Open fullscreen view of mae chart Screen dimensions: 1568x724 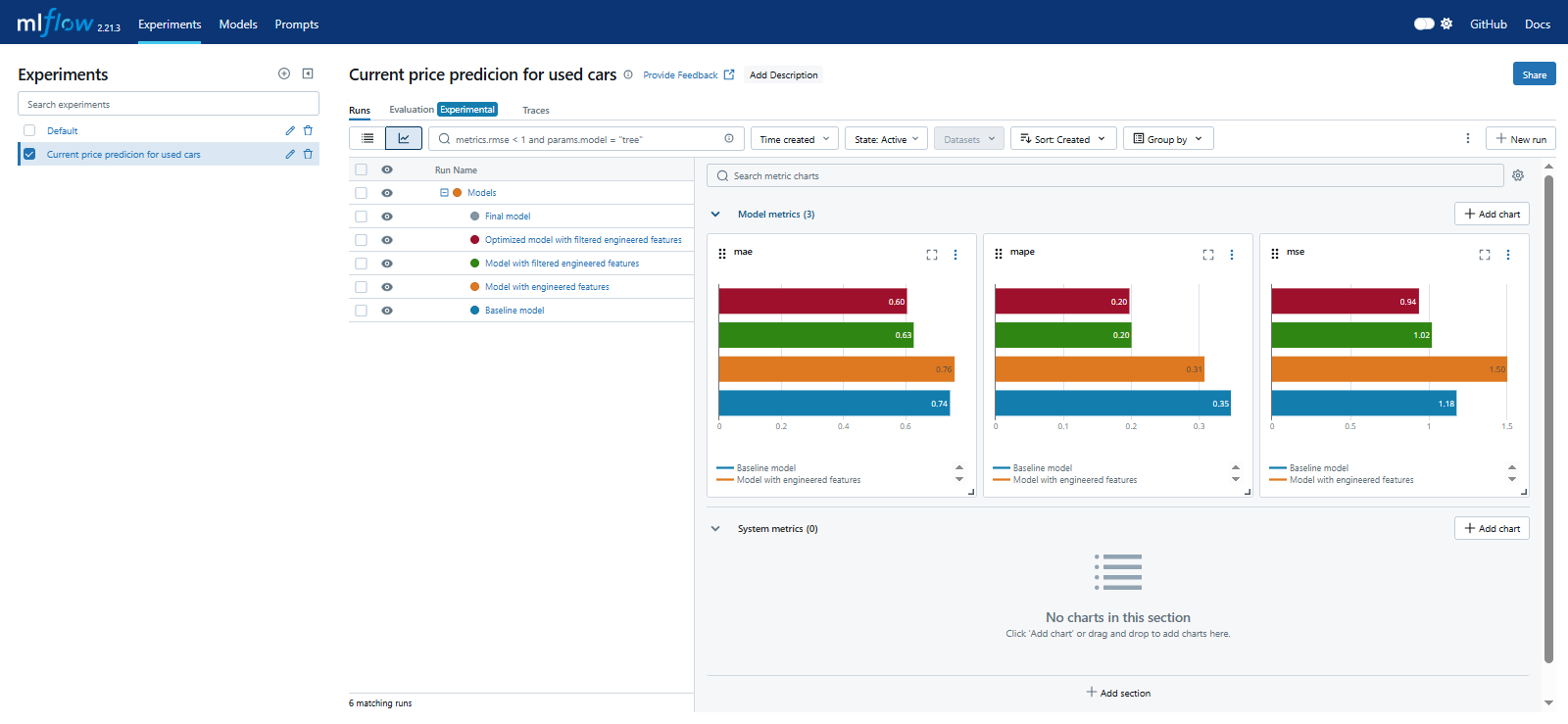[932, 255]
